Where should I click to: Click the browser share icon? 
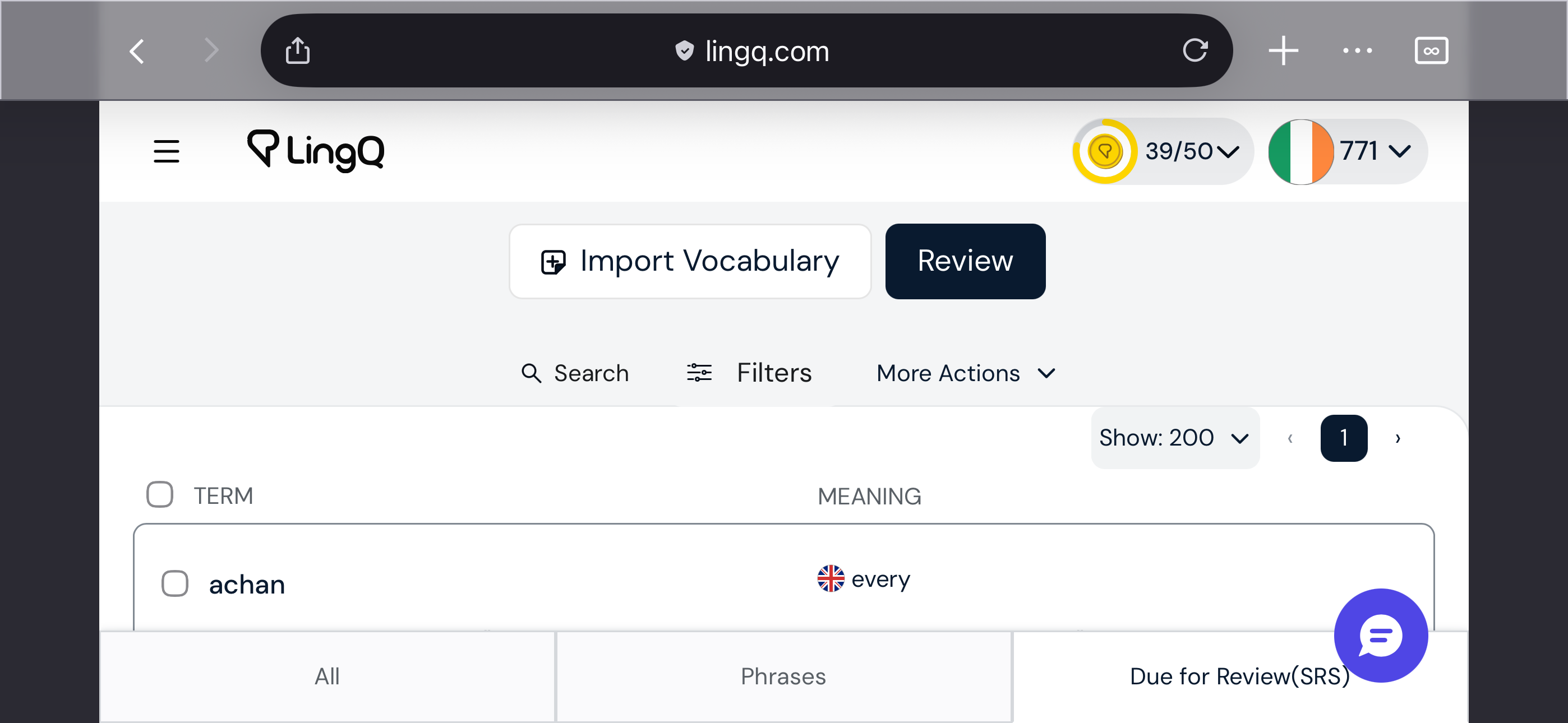tap(298, 50)
